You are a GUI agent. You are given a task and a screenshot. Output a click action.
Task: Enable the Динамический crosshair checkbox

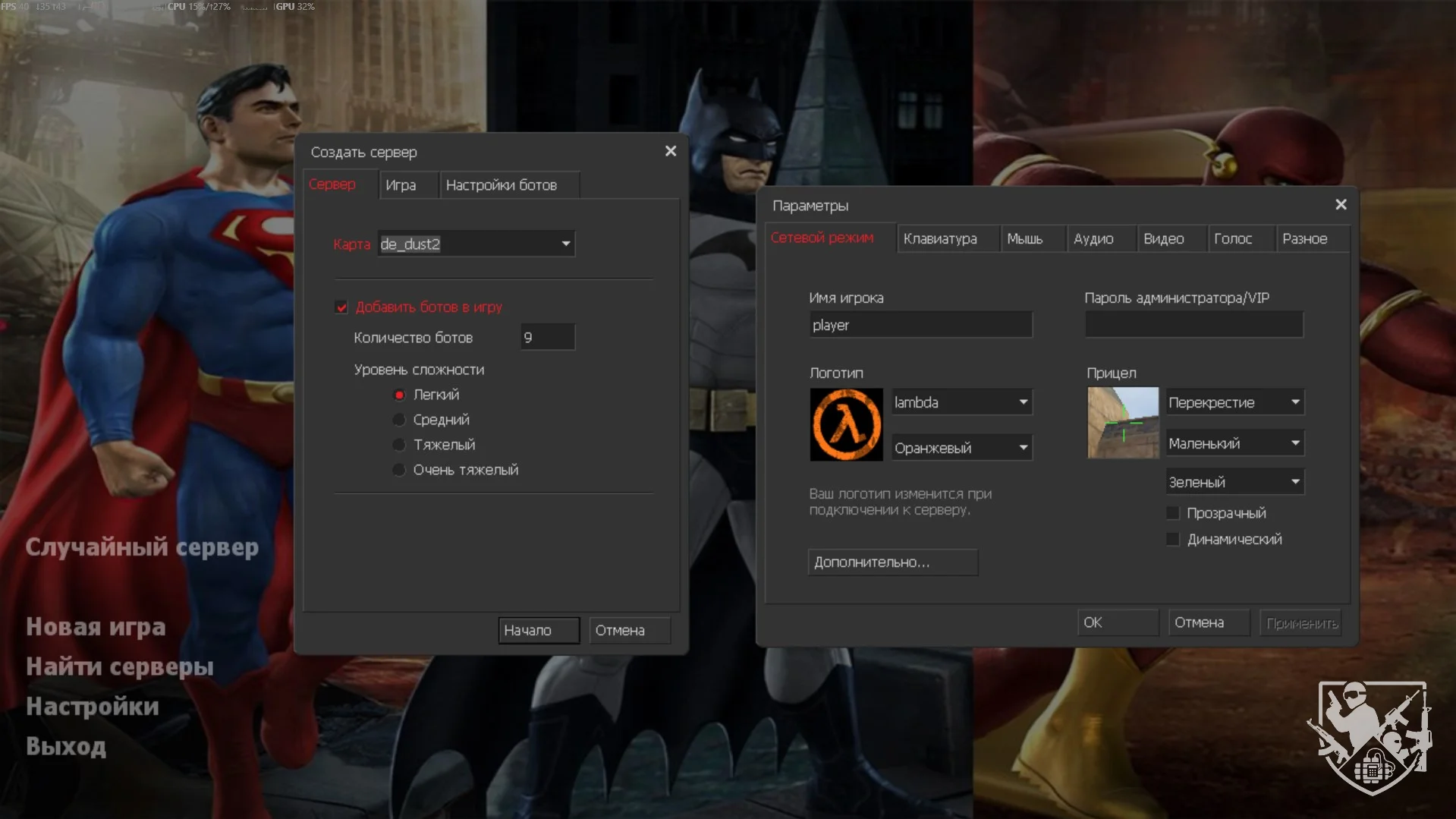click(1173, 540)
